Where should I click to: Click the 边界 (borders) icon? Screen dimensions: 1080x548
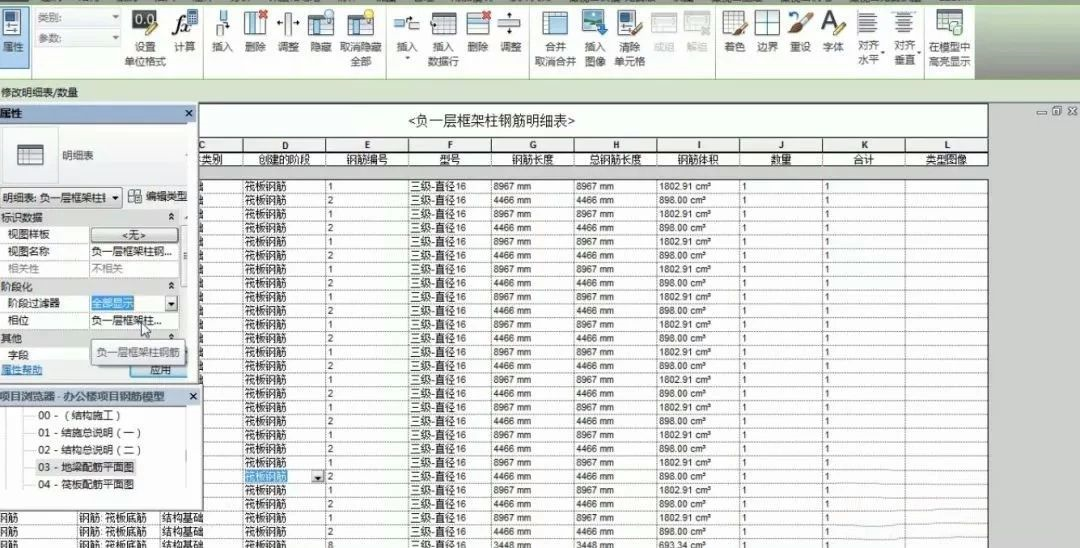click(767, 24)
